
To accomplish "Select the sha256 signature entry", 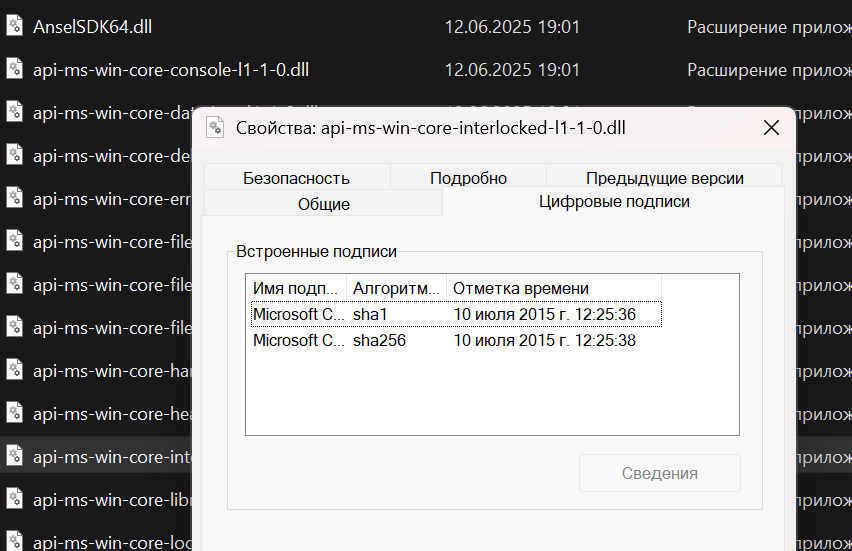I will tap(455, 340).
